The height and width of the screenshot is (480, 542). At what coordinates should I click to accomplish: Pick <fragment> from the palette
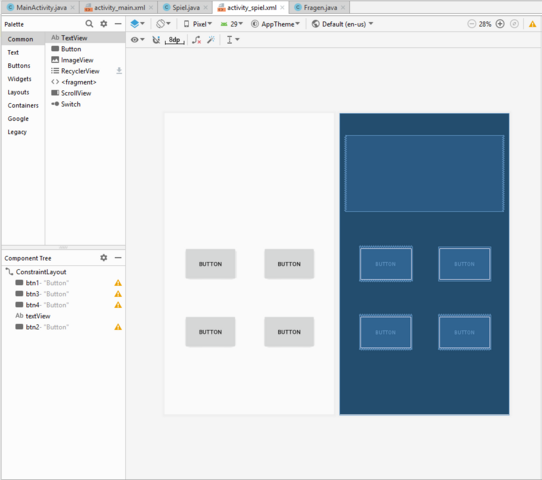(85, 82)
